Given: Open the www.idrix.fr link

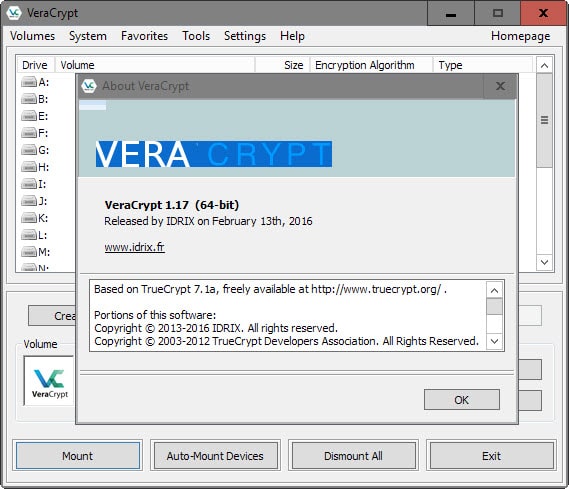Looking at the screenshot, I should tap(135, 247).
